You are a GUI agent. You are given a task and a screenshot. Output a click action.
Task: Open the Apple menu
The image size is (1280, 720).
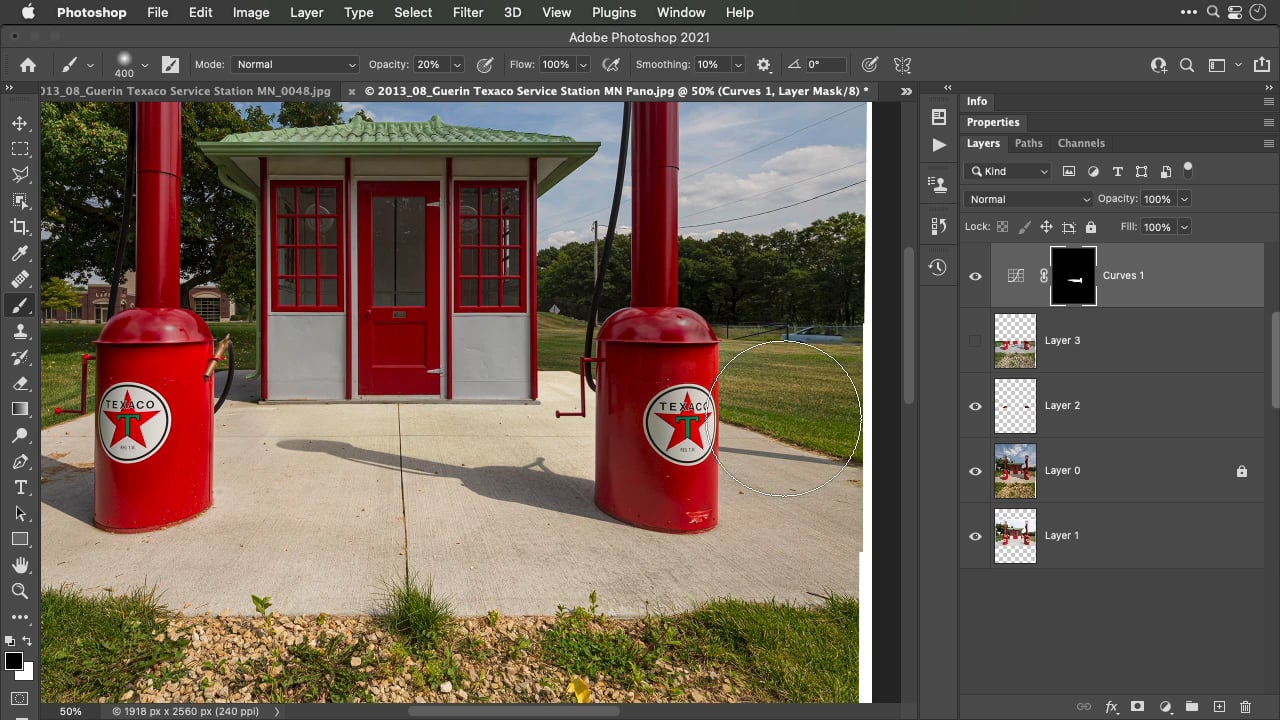coord(28,12)
